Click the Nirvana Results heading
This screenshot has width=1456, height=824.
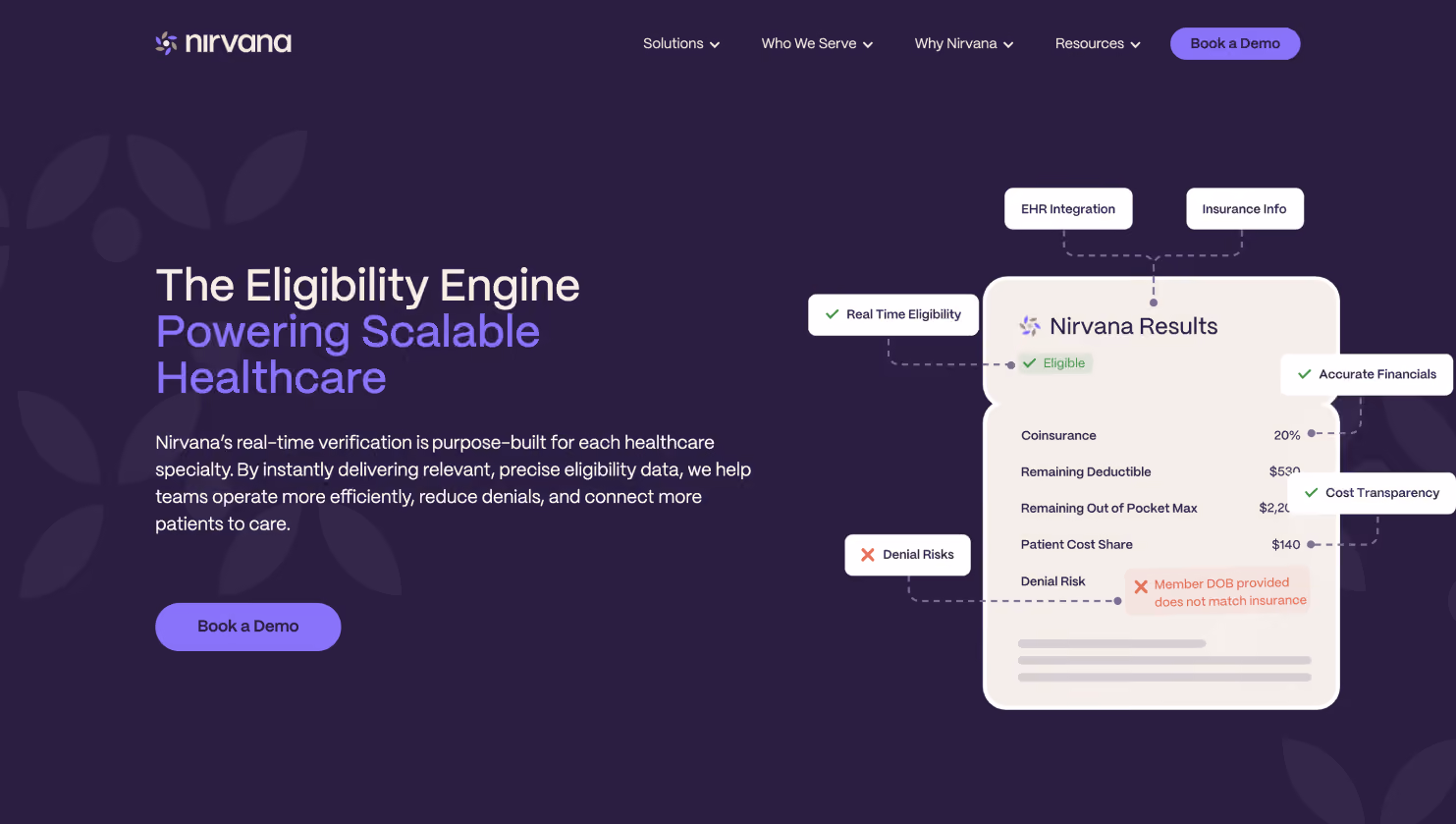pos(1133,326)
